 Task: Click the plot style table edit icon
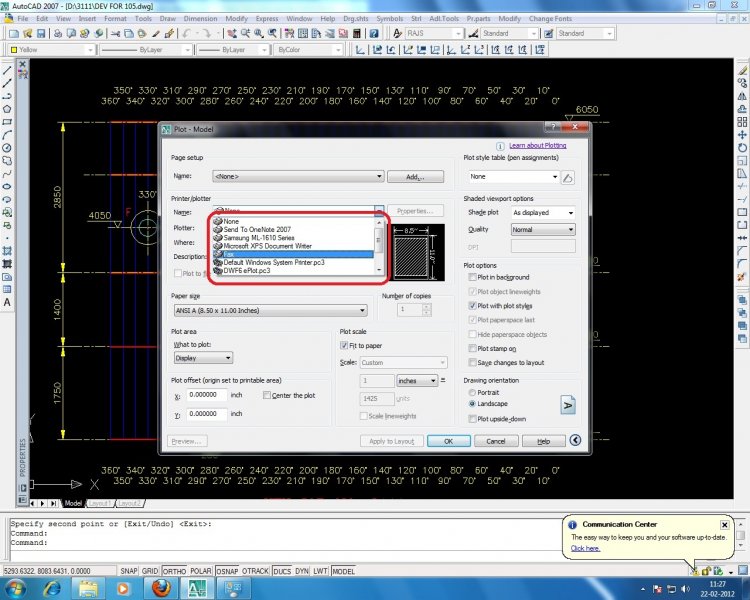568,178
